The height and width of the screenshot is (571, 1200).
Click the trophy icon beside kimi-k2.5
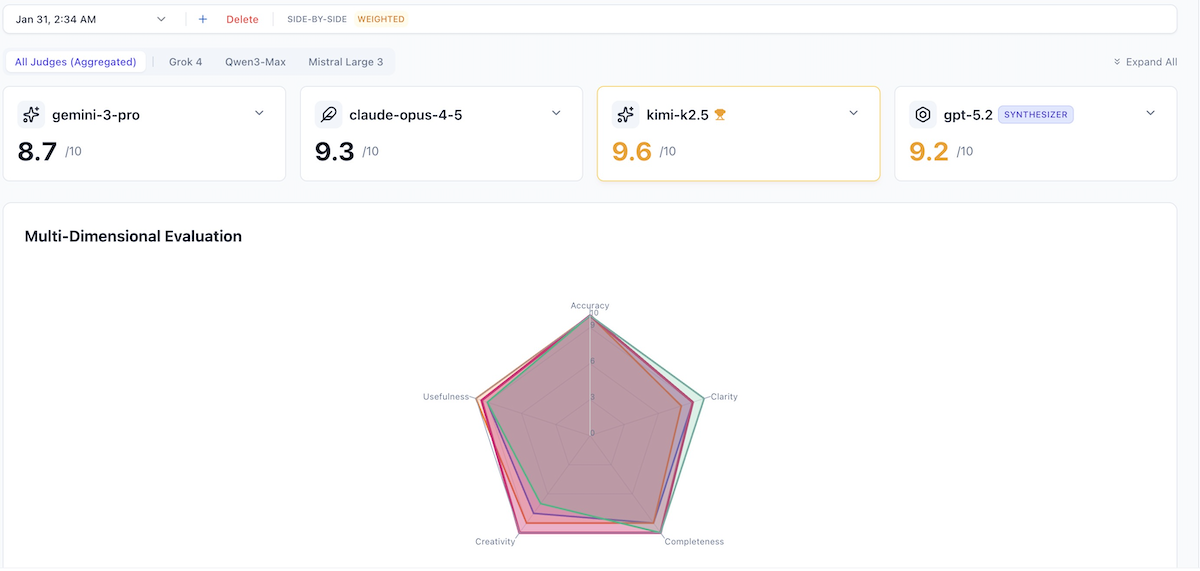(720, 115)
